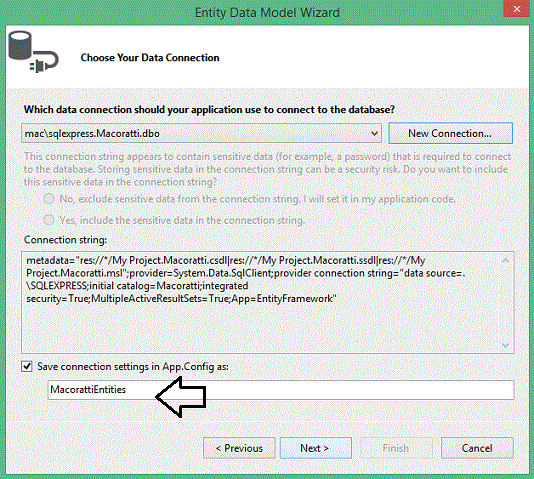The height and width of the screenshot is (479, 534).
Task: Click the Entity Data Model Wizard title bar
Action: pyautogui.click(x=267, y=13)
